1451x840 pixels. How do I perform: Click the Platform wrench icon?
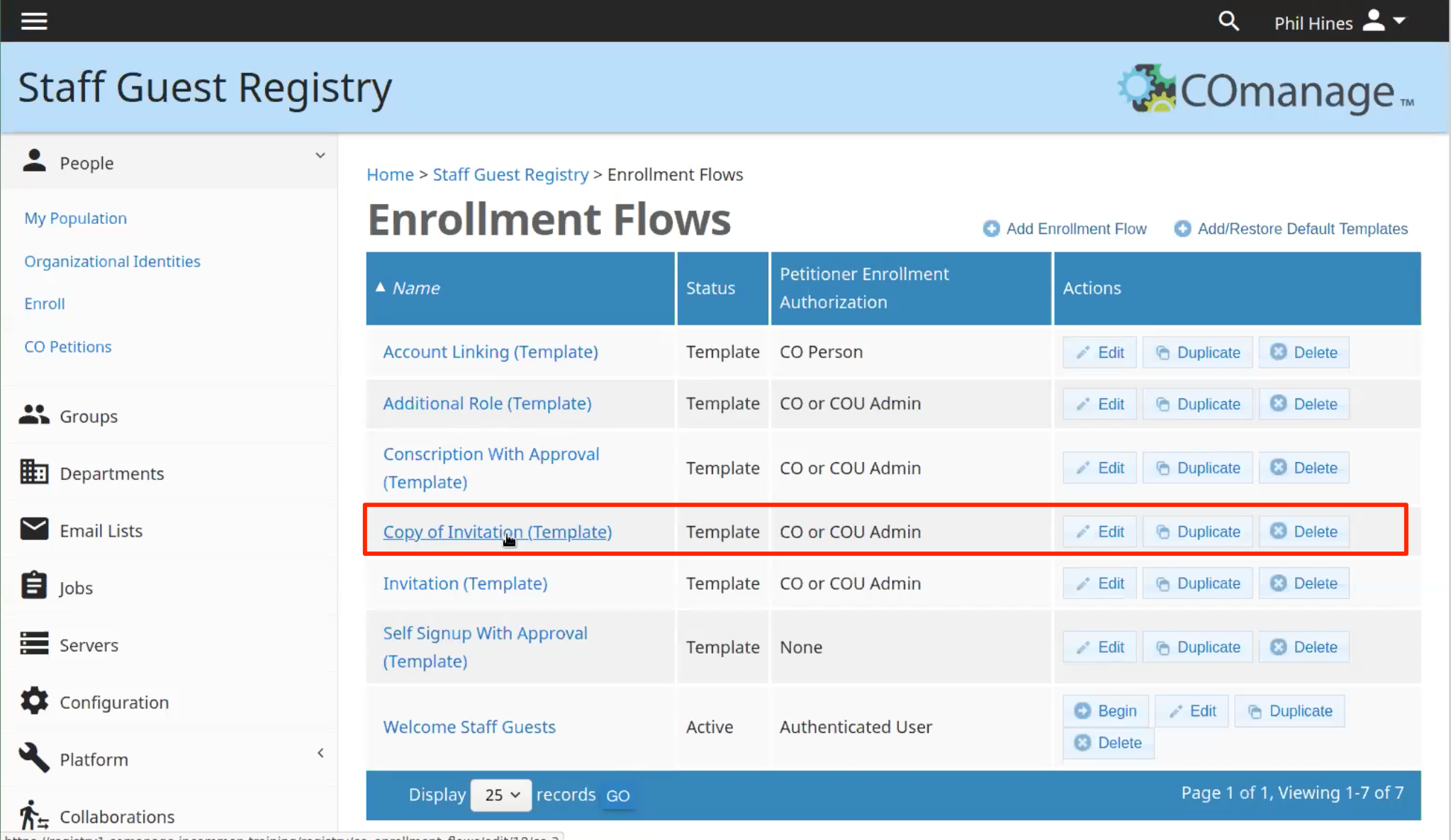coord(34,758)
